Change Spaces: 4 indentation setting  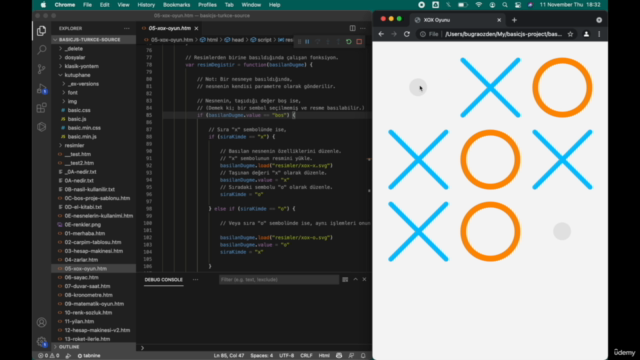262,356
